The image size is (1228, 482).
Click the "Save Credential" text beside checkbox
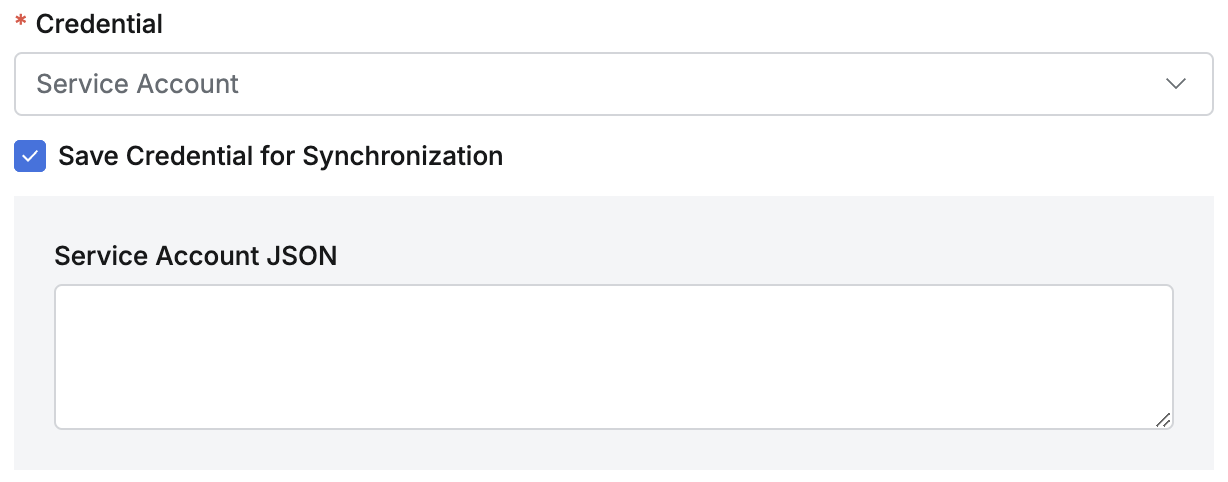tap(176, 156)
